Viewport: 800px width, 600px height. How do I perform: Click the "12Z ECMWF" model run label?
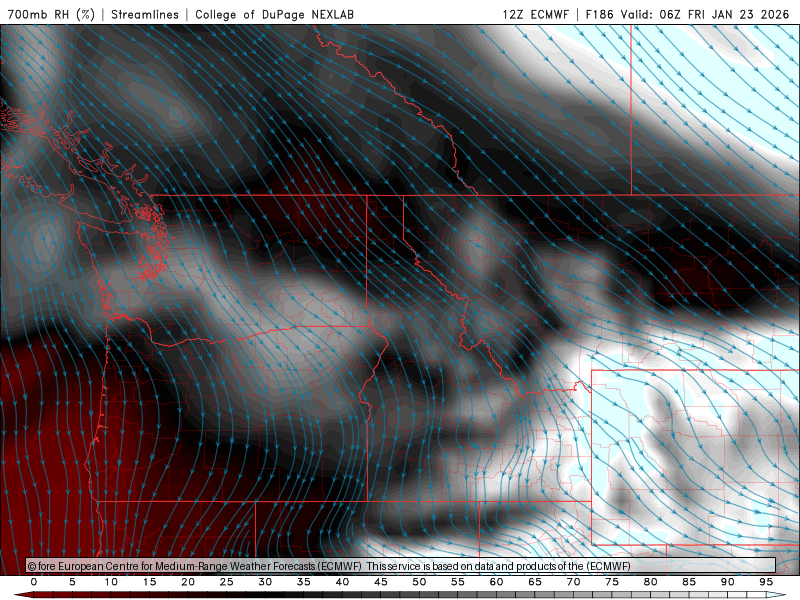(x=535, y=14)
